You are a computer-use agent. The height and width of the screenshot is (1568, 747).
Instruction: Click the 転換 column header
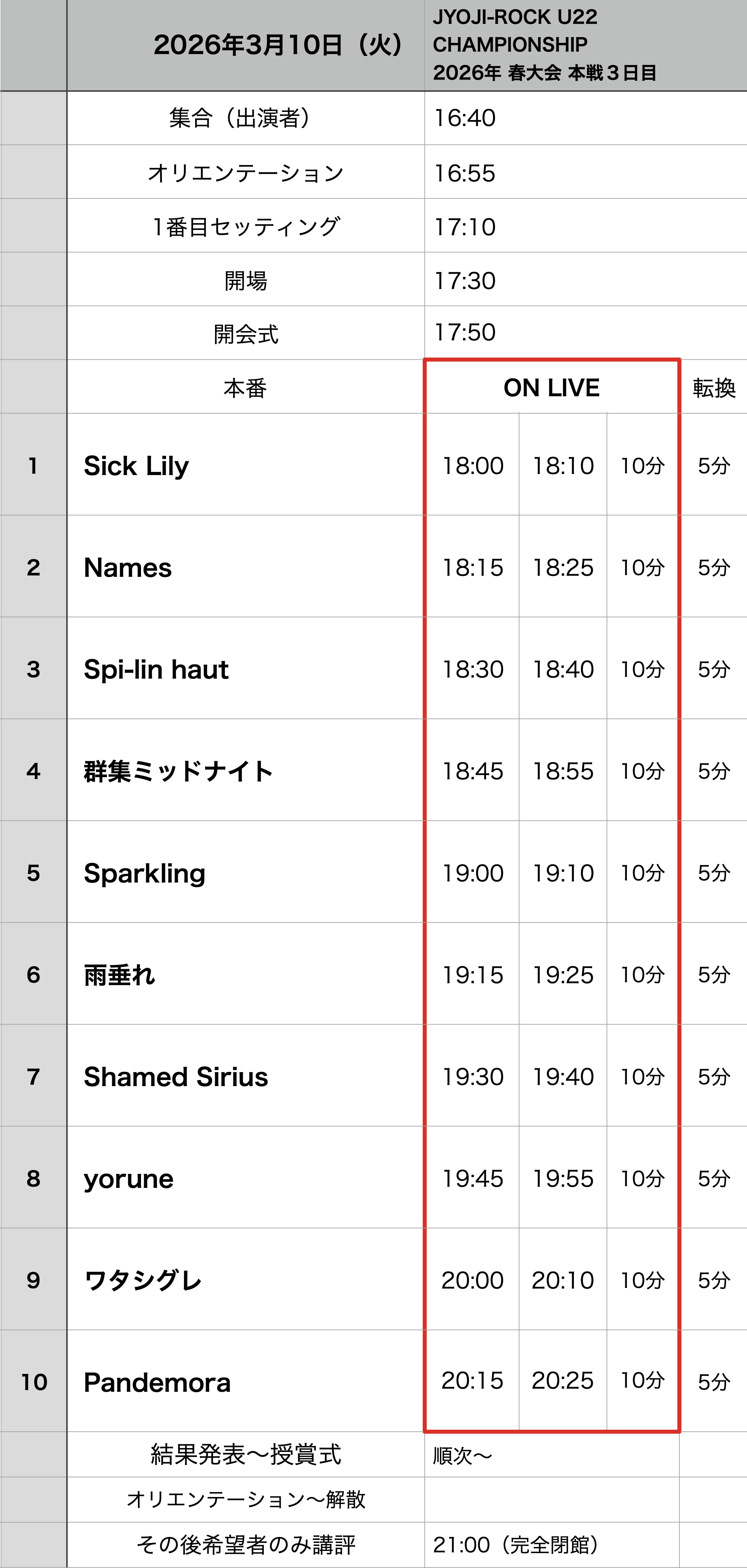[x=714, y=388]
